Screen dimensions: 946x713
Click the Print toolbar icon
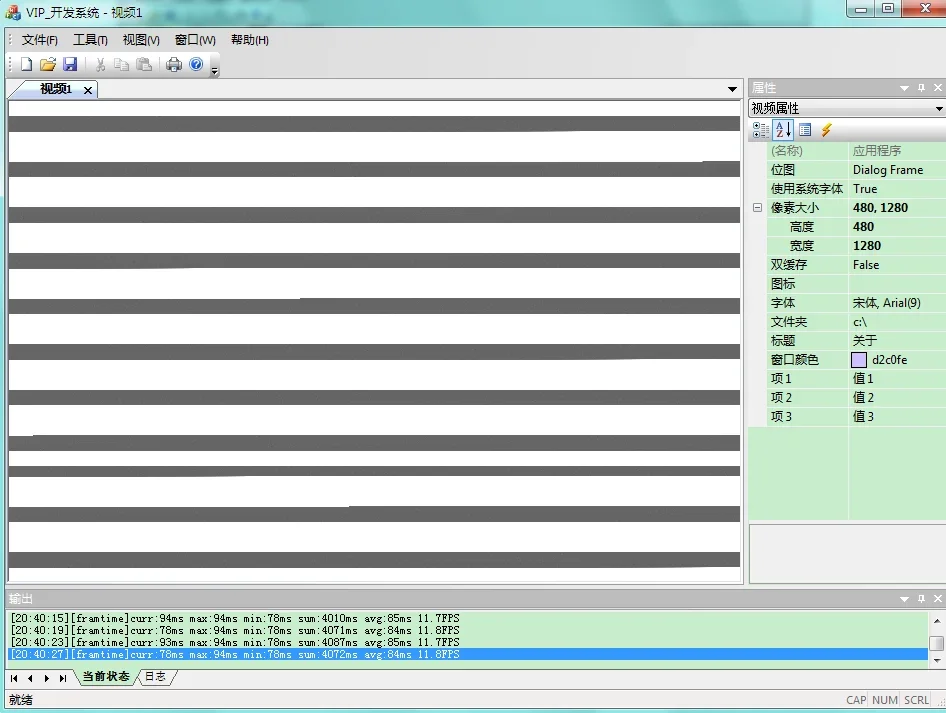pyautogui.click(x=174, y=64)
